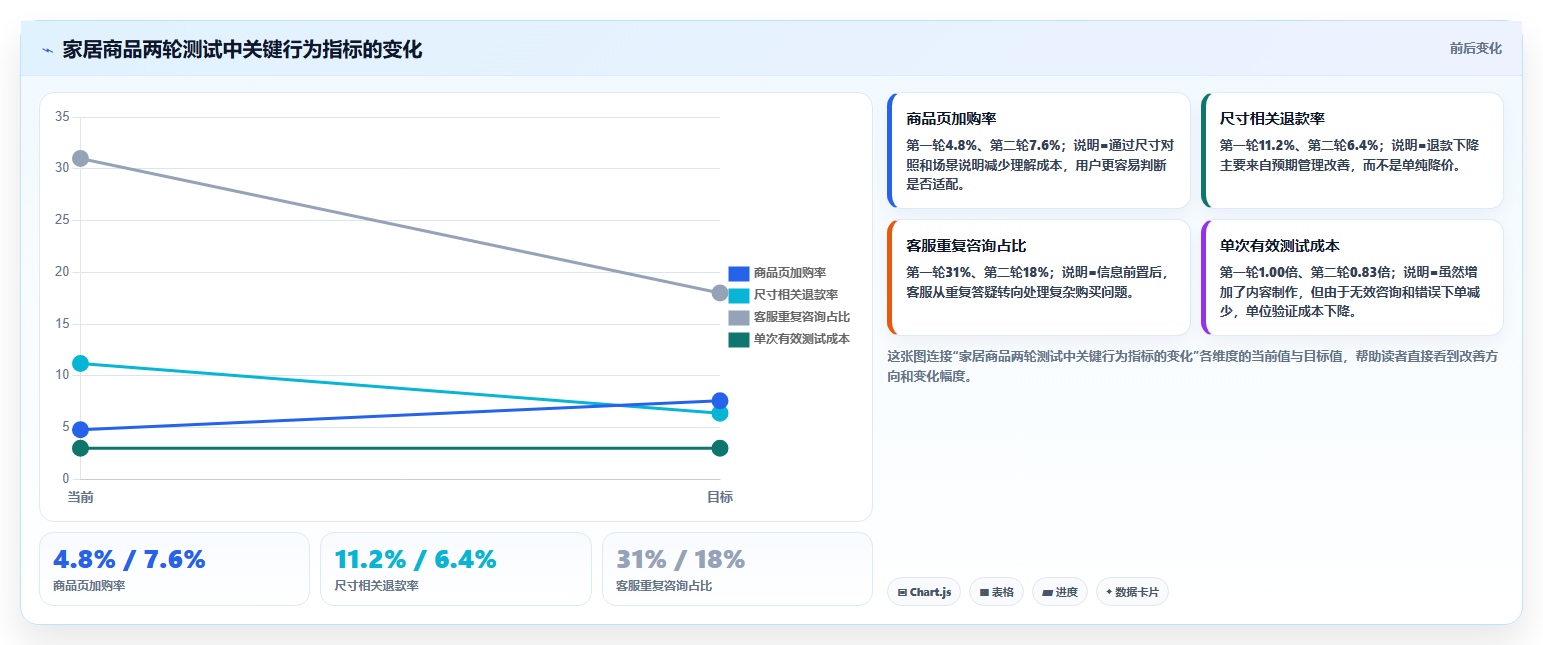Viewport: 1543px width, 645px height.
Task: Open the 商品页加购率 info card heading
Action: pyautogui.click(x=951, y=118)
